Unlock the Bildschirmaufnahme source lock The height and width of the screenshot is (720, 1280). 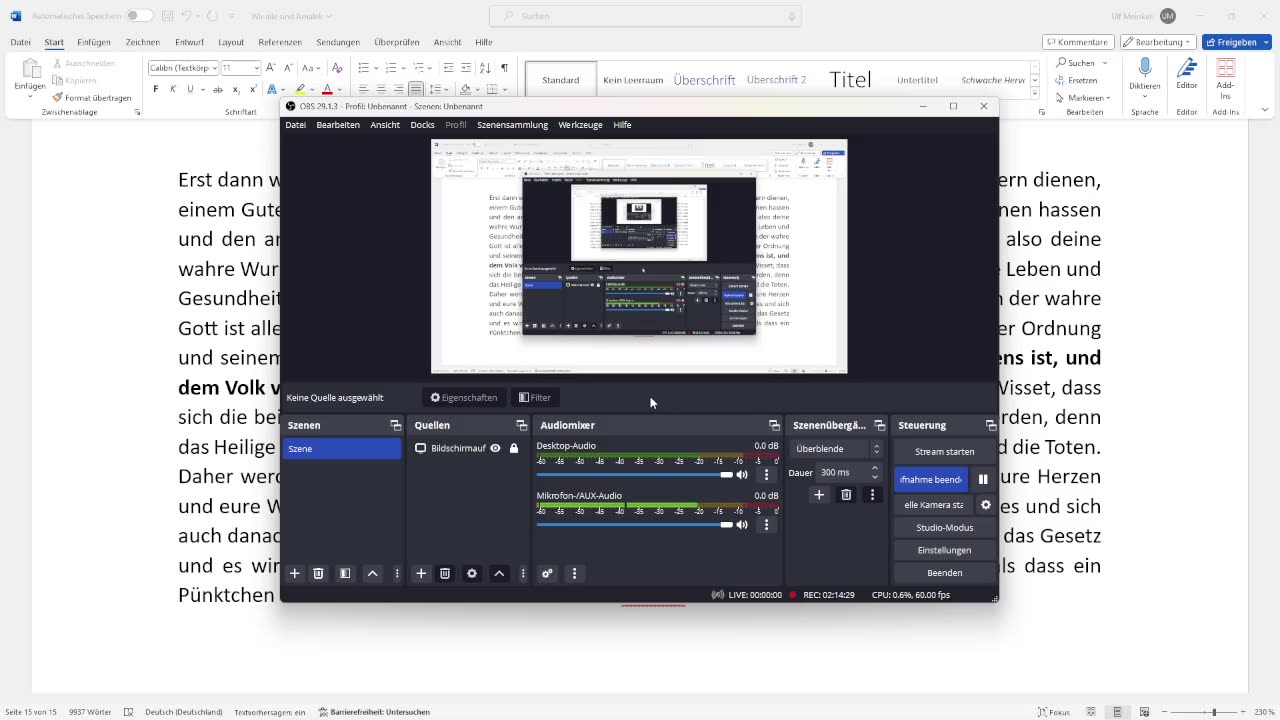point(514,448)
